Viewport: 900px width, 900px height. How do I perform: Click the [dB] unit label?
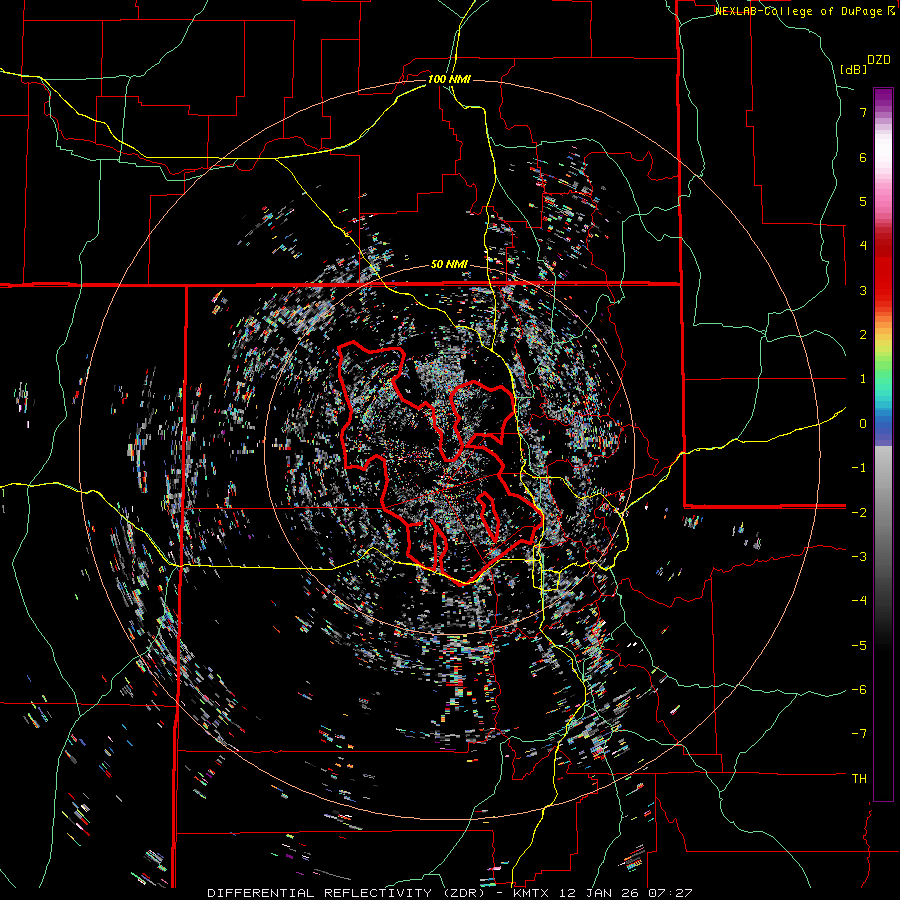[854, 69]
